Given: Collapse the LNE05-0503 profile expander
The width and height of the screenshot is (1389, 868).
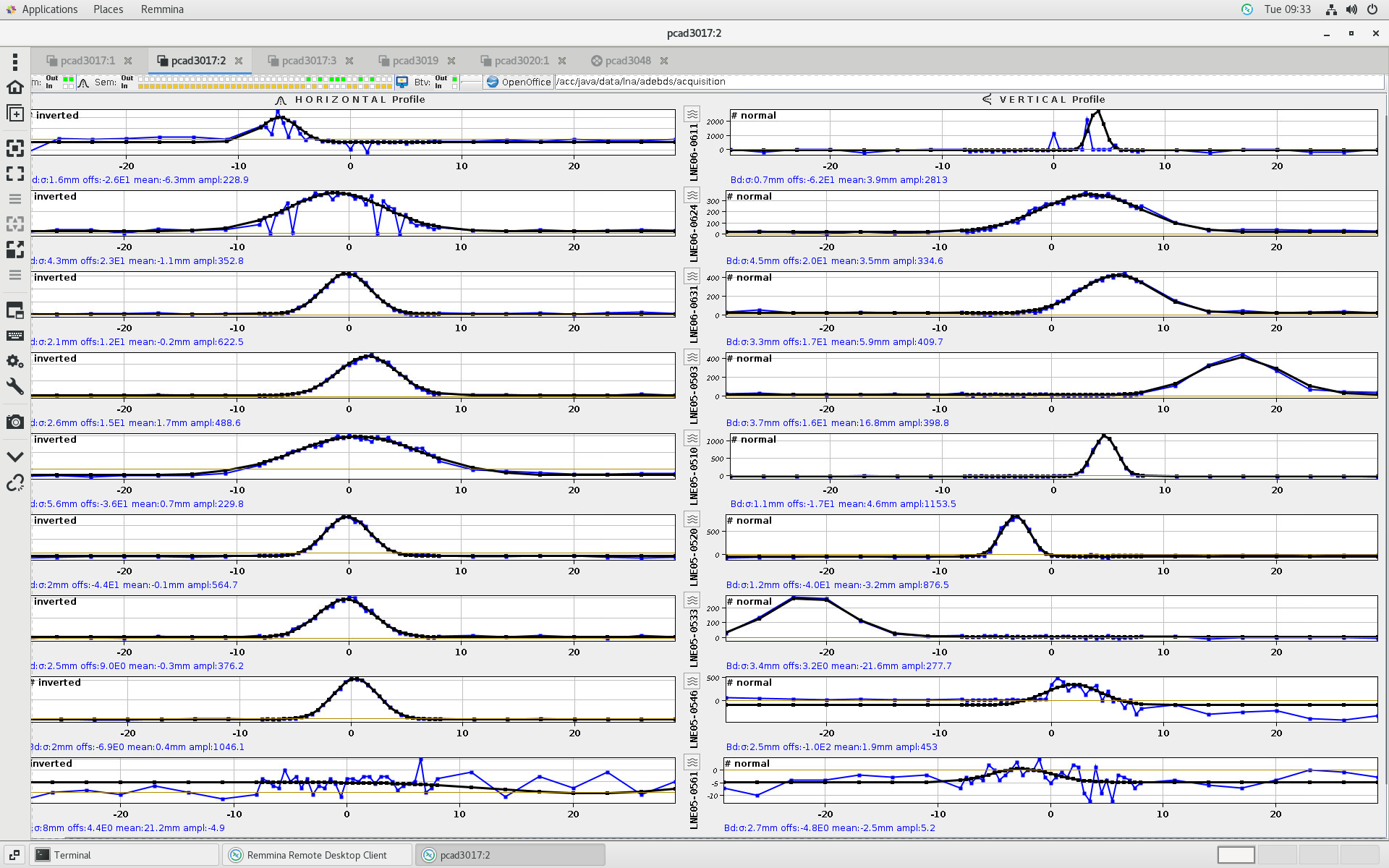Looking at the screenshot, I should click(692, 357).
